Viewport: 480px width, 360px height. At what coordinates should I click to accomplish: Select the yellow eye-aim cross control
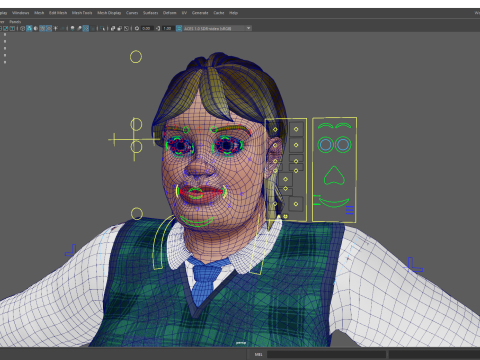(134, 139)
